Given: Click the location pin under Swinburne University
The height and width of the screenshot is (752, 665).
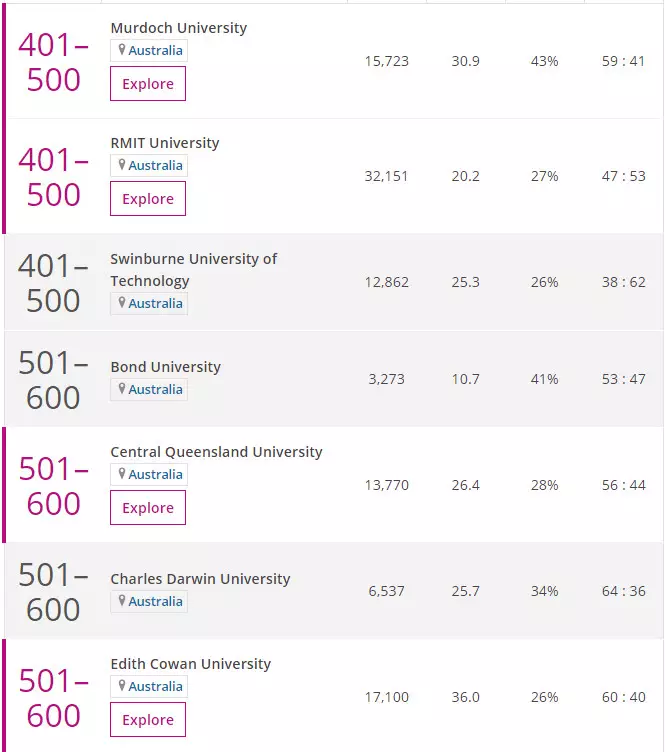Looking at the screenshot, I should (122, 303).
